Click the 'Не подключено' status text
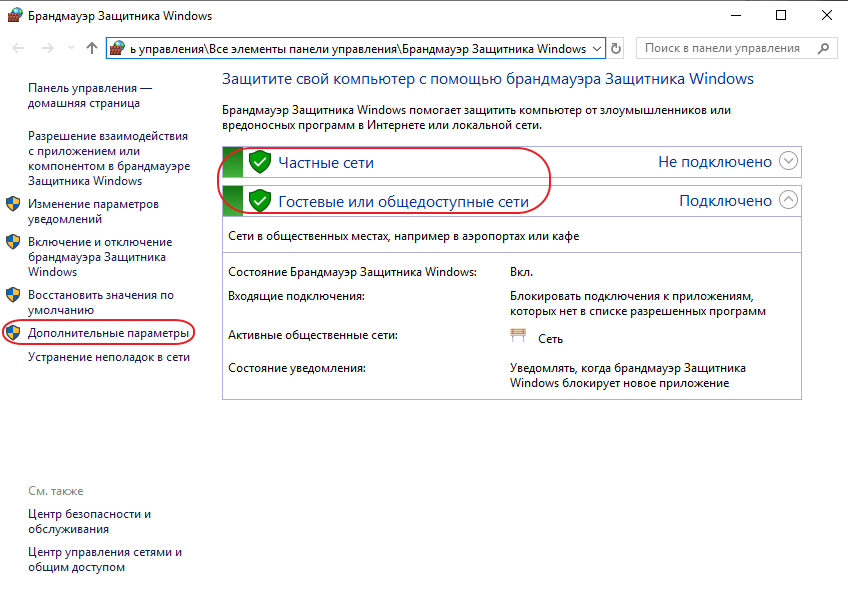848x592 pixels. (x=714, y=162)
